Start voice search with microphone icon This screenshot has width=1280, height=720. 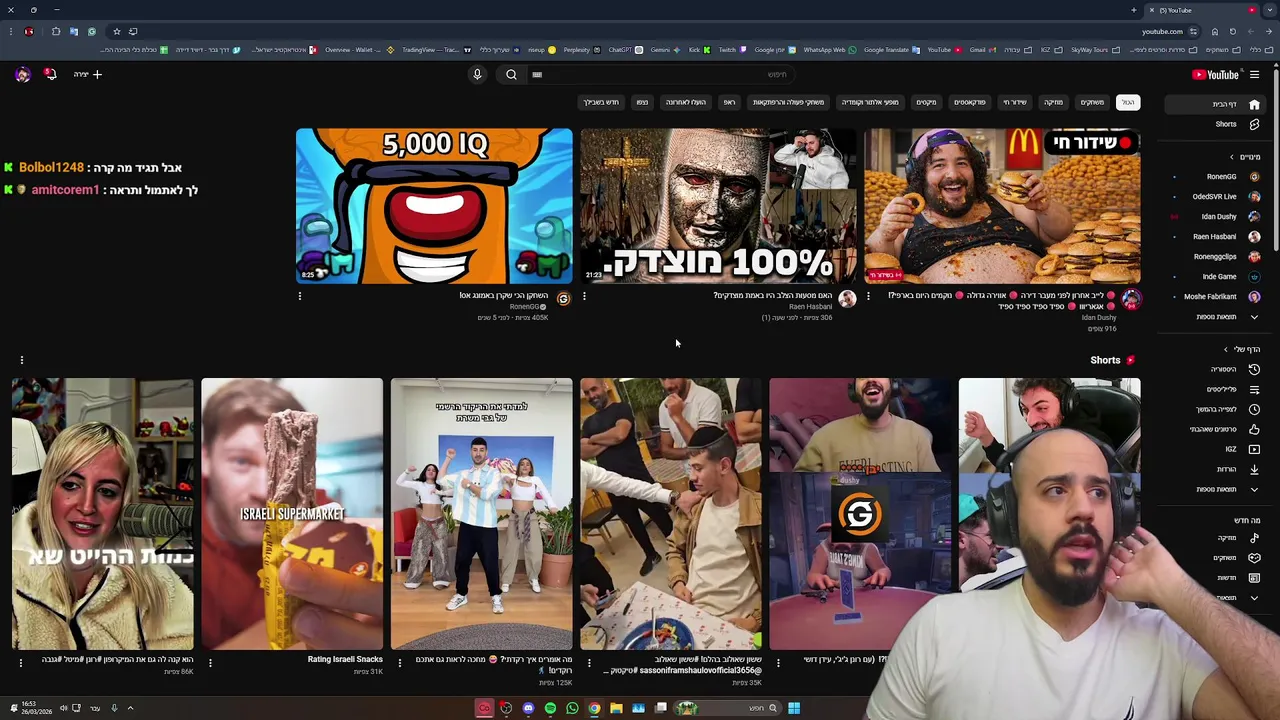(x=477, y=74)
